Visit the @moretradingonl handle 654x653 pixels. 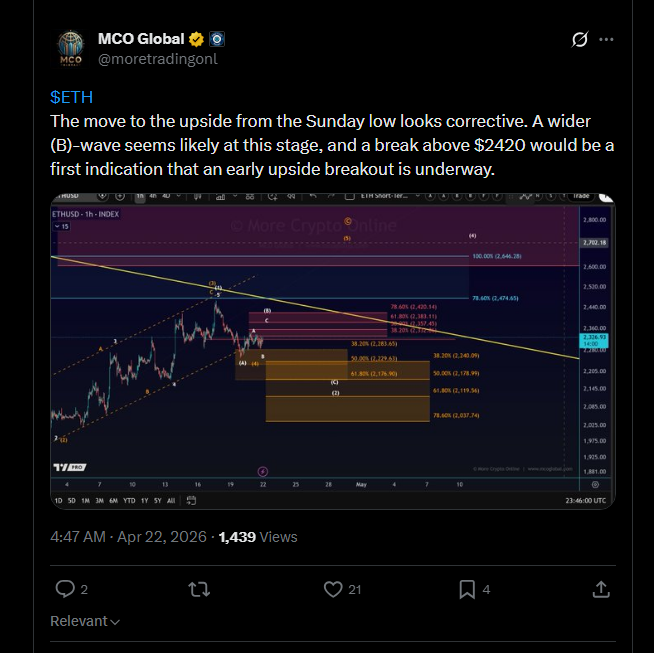(x=157, y=59)
